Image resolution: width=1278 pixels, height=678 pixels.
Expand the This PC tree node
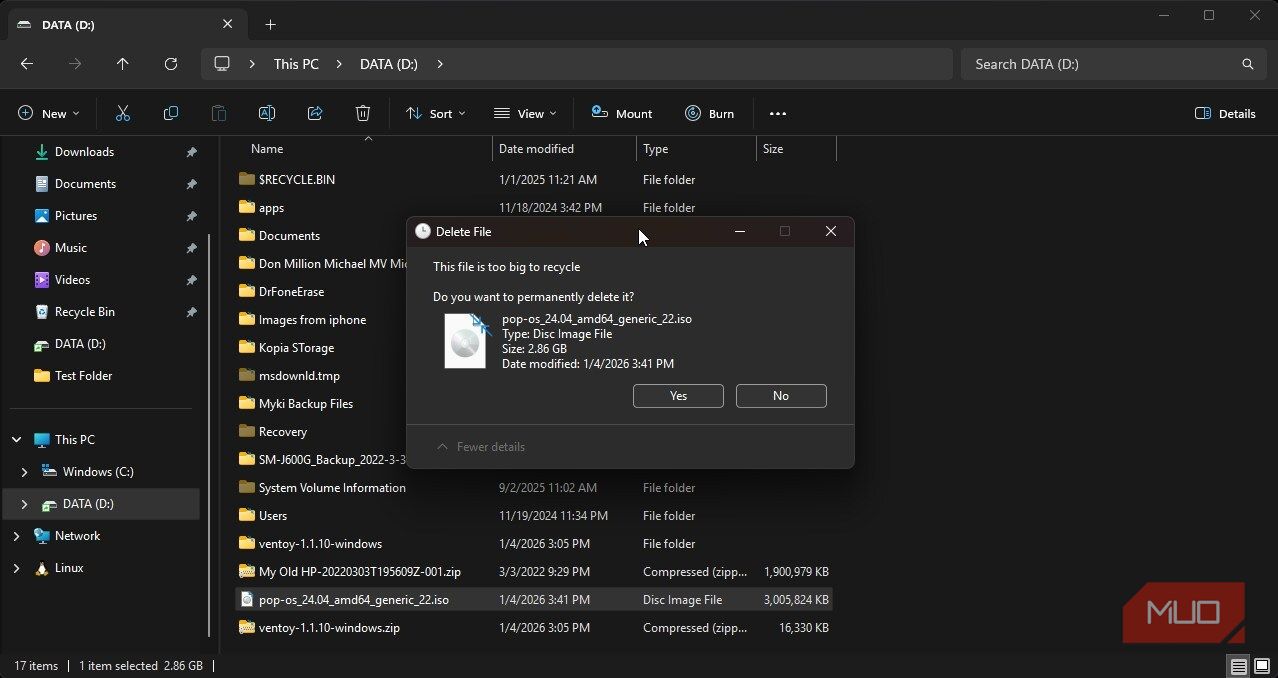click(16, 440)
